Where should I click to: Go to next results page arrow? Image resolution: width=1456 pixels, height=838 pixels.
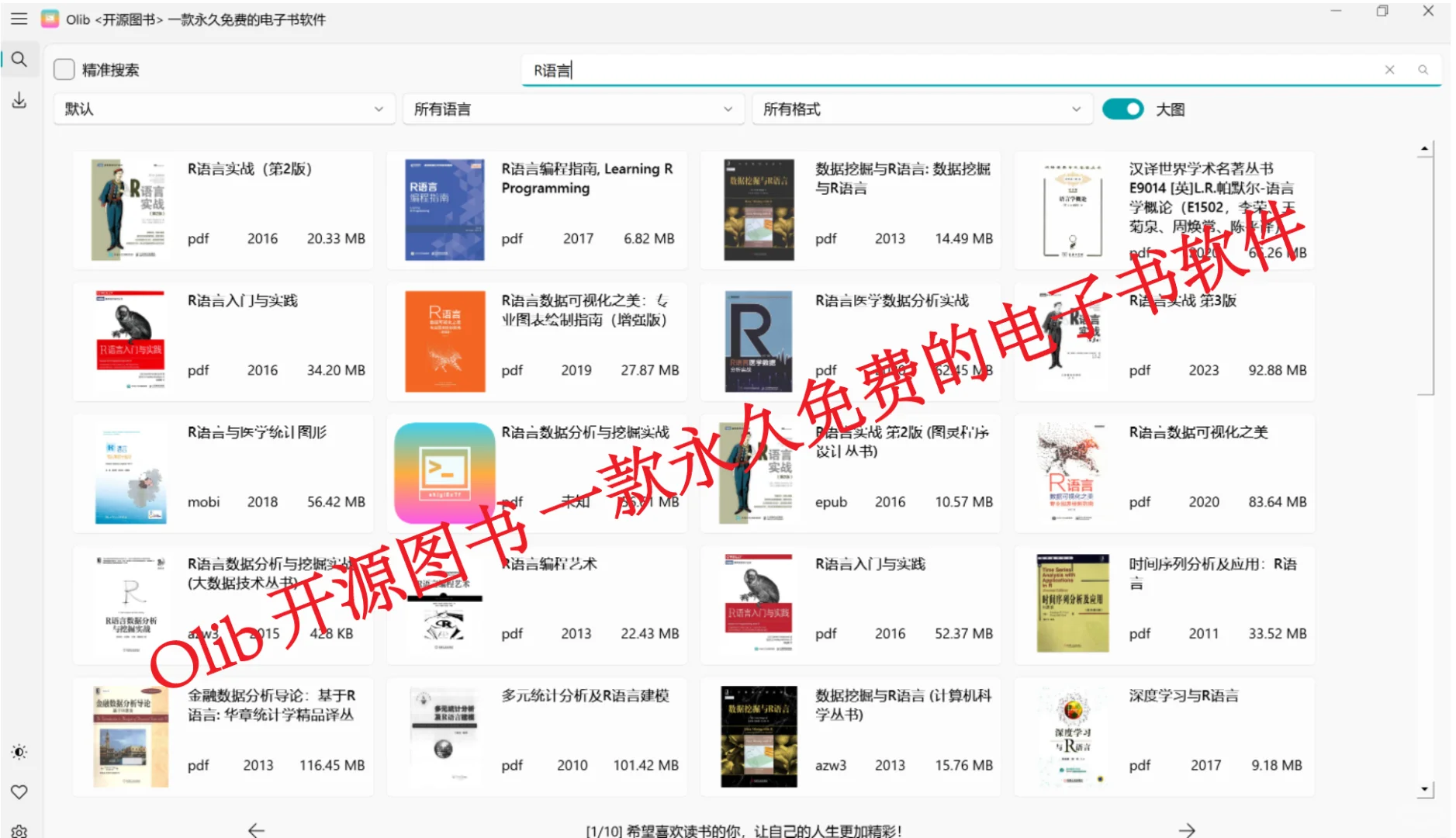click(x=1186, y=829)
